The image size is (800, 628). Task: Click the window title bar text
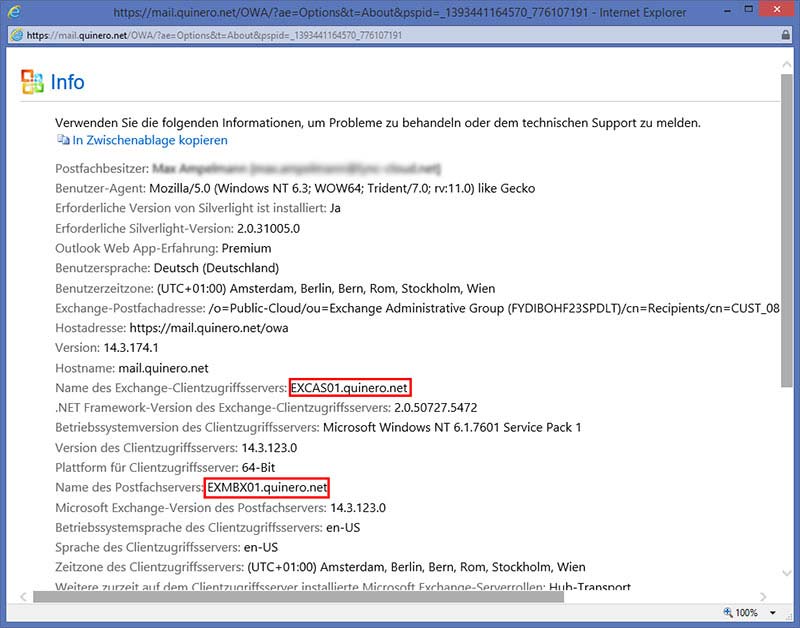click(x=400, y=12)
